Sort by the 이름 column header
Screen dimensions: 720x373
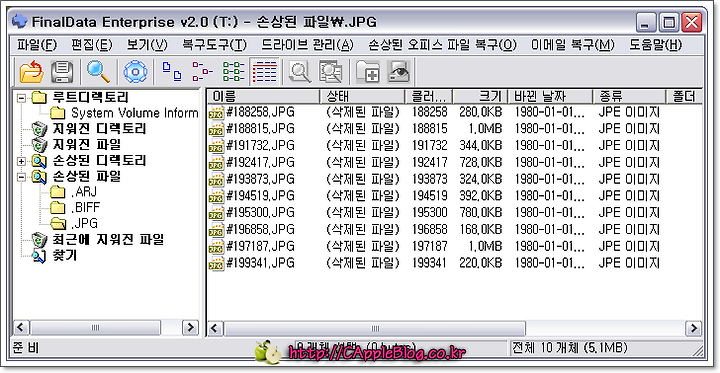264,97
